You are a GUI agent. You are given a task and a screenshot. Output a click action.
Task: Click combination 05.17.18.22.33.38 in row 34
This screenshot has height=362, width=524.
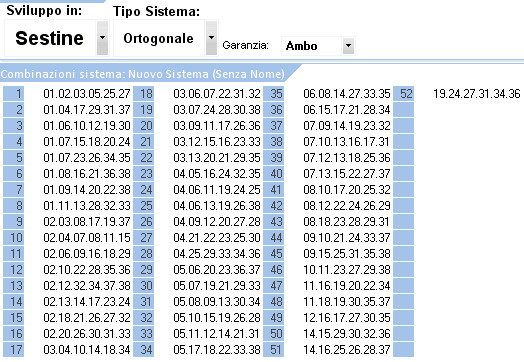tap(217, 350)
